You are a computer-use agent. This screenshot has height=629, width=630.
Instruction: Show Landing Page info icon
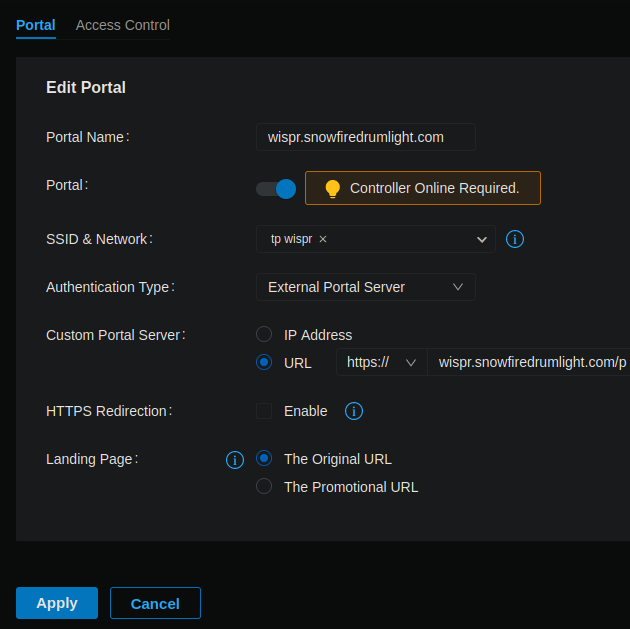click(x=235, y=459)
